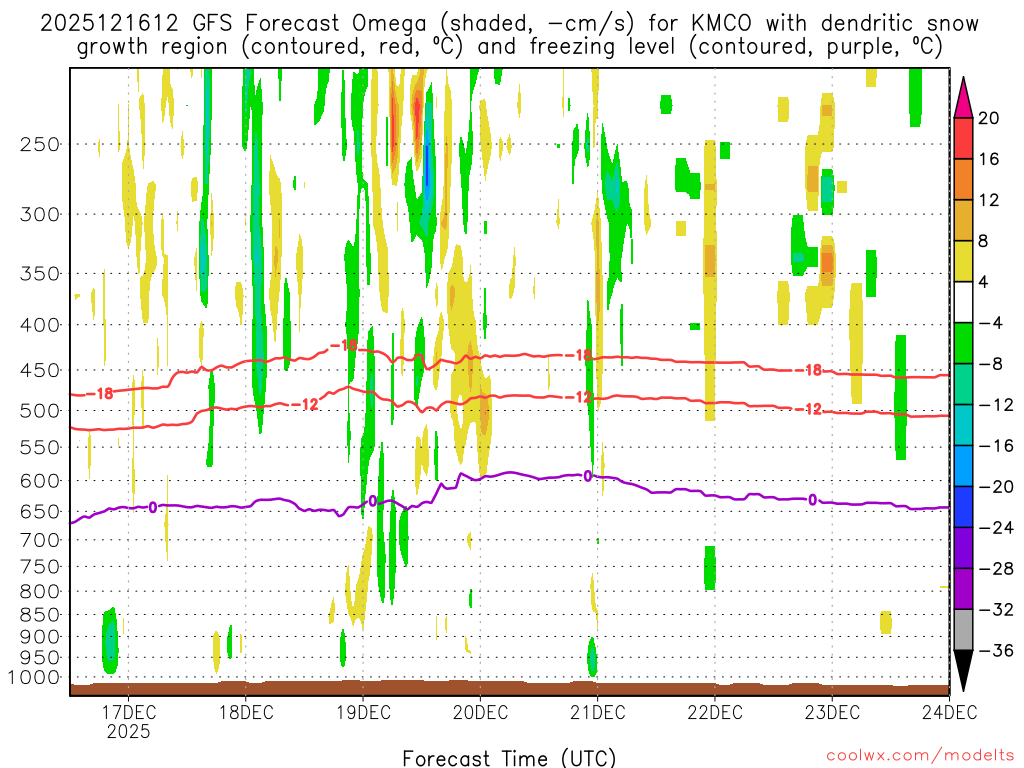Click the 900 pressure level label
The height and width of the screenshot is (768, 1024).
pyautogui.click(x=39, y=636)
